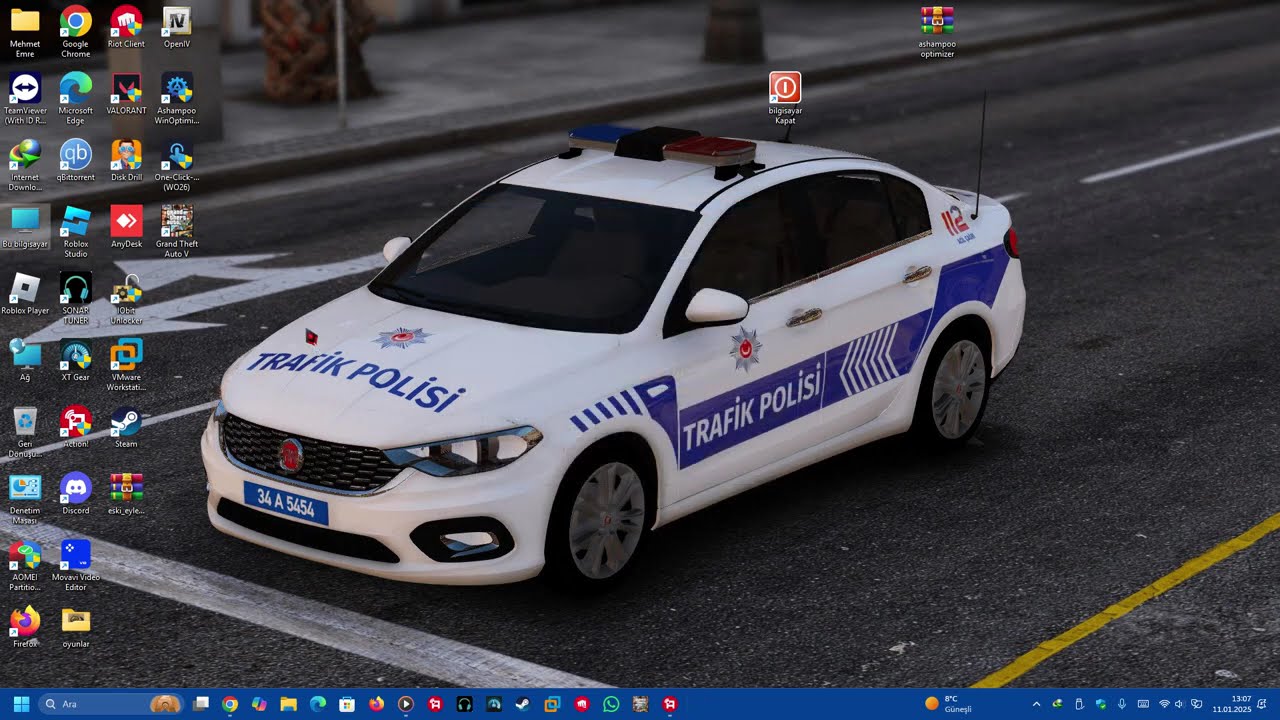Open Firefox from the taskbar
The image size is (1280, 720).
click(x=376, y=704)
